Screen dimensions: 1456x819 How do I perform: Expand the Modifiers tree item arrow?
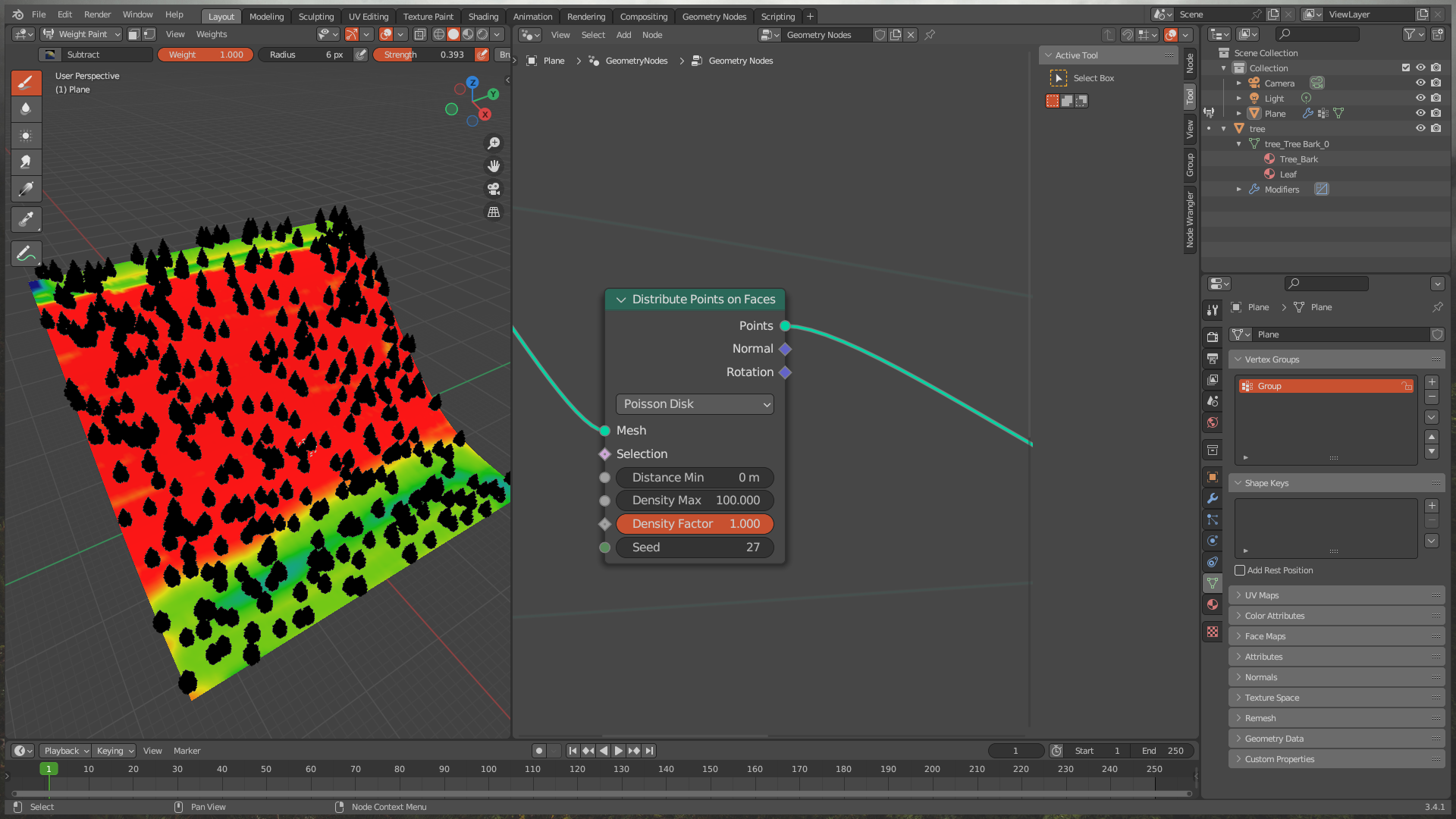(x=1239, y=190)
